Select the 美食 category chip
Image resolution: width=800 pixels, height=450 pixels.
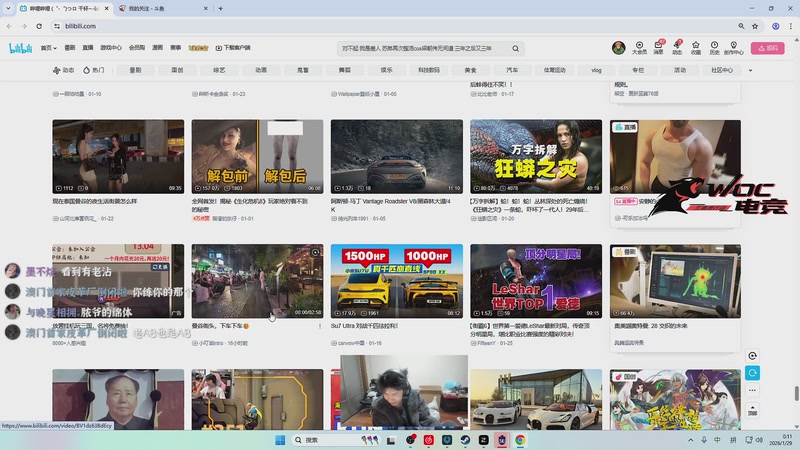[470, 70]
